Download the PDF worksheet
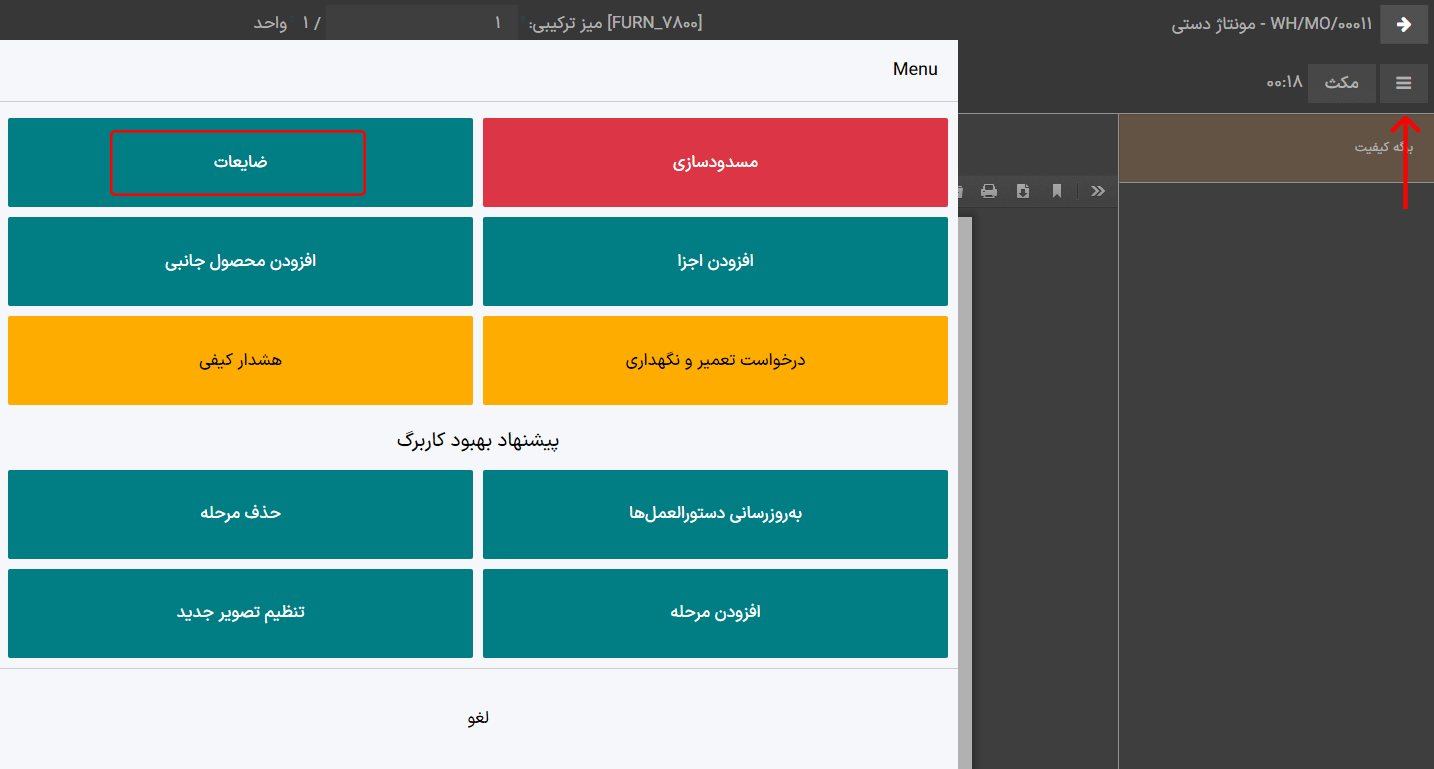This screenshot has height=769, width=1434. [1023, 191]
